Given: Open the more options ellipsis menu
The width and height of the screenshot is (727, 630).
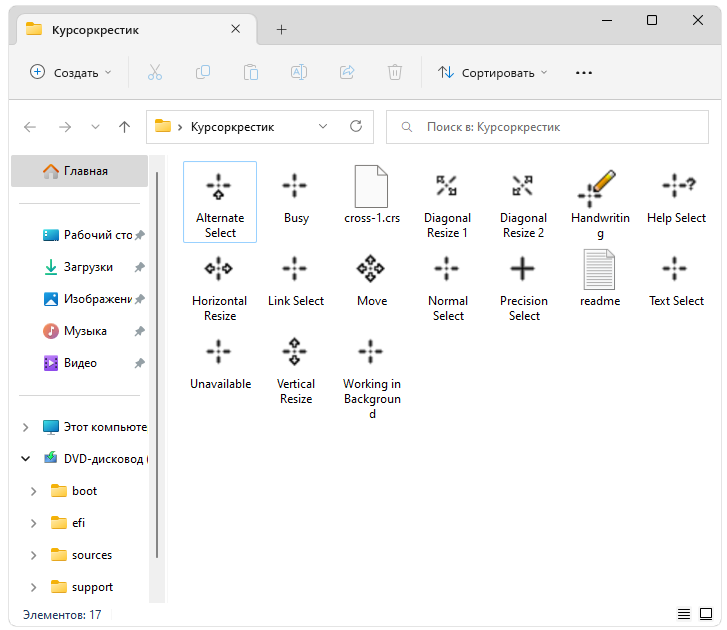Looking at the screenshot, I should pyautogui.click(x=584, y=72).
